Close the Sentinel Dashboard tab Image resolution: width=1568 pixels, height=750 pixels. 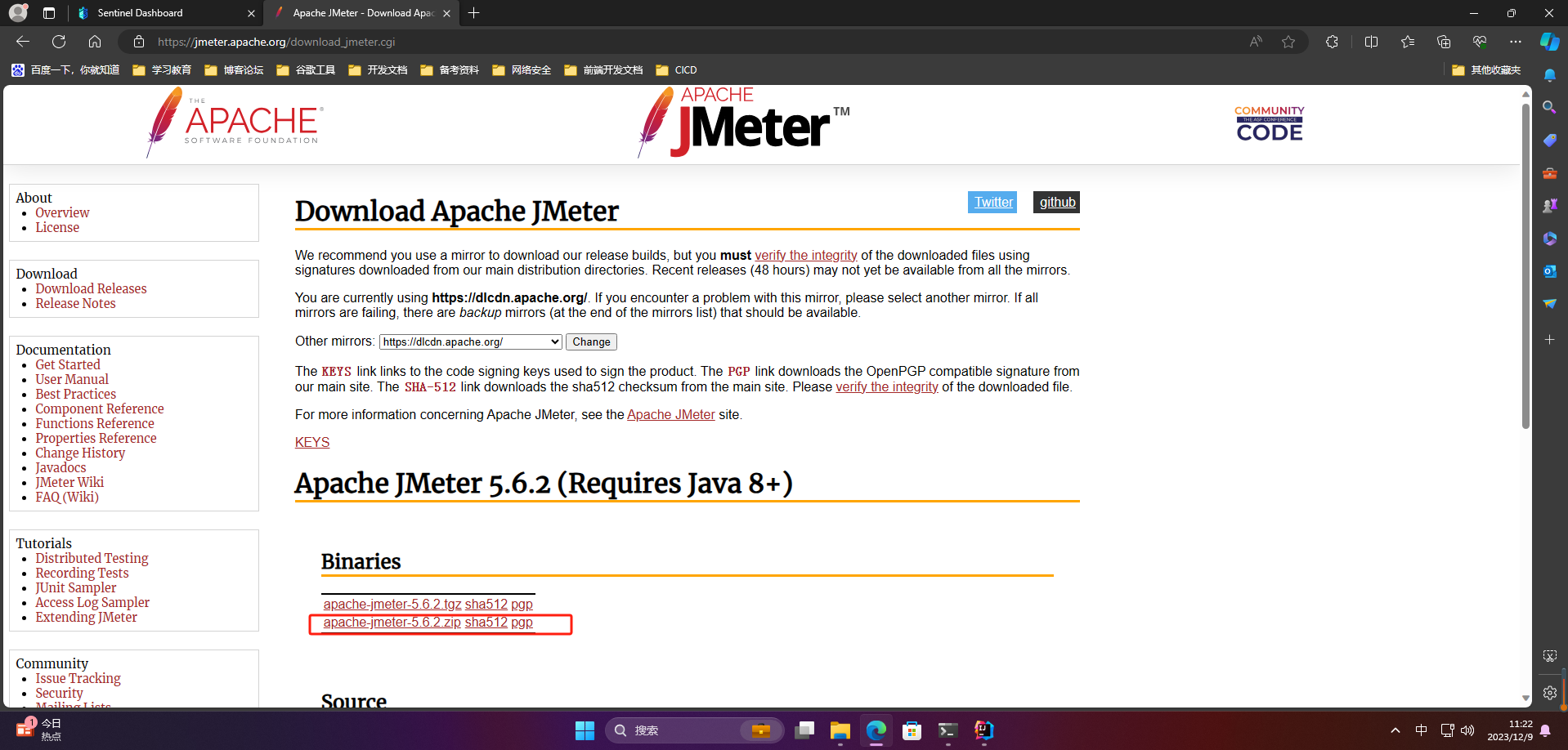pos(251,13)
